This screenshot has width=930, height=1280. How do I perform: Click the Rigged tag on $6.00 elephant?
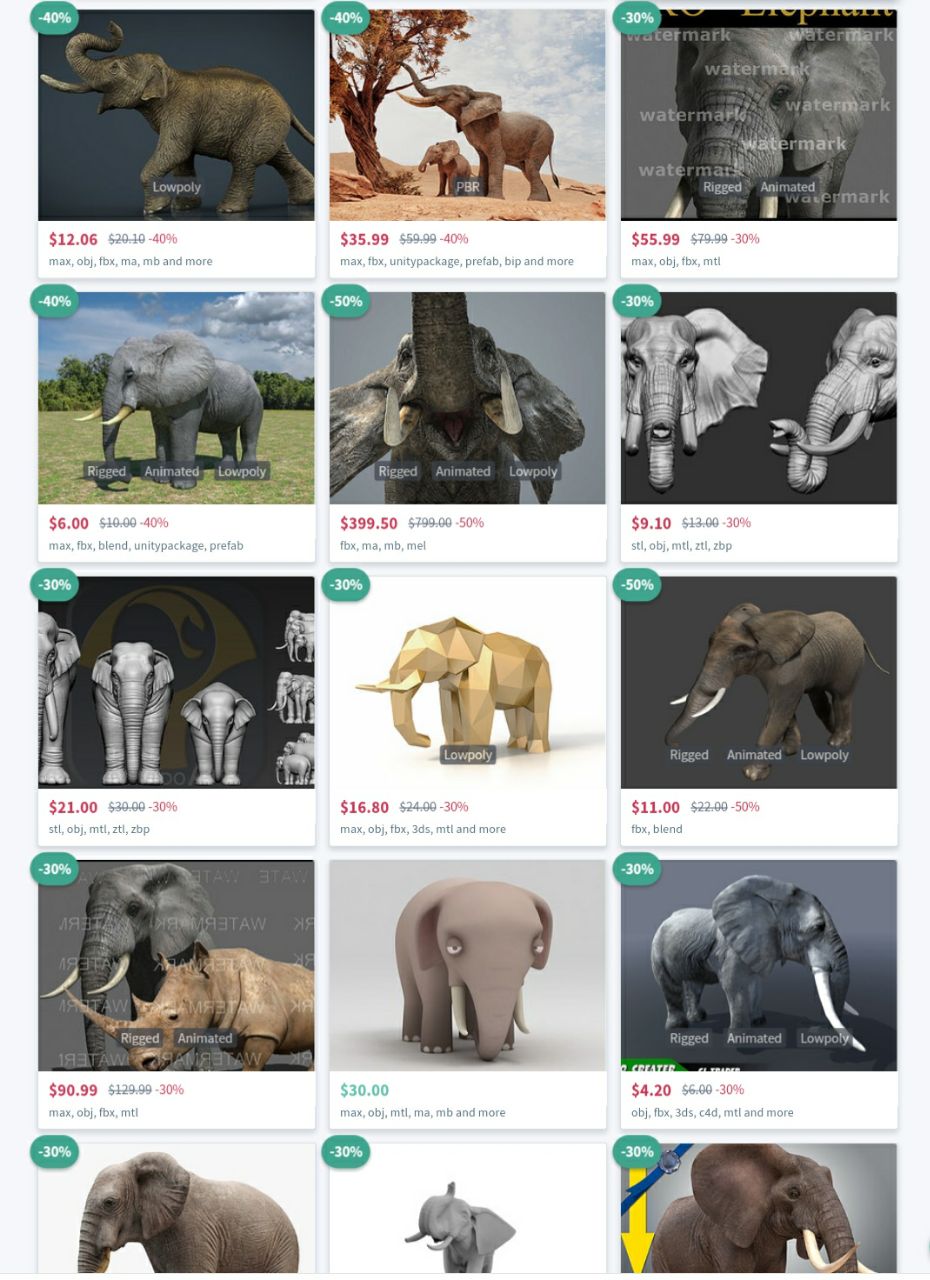coord(106,471)
